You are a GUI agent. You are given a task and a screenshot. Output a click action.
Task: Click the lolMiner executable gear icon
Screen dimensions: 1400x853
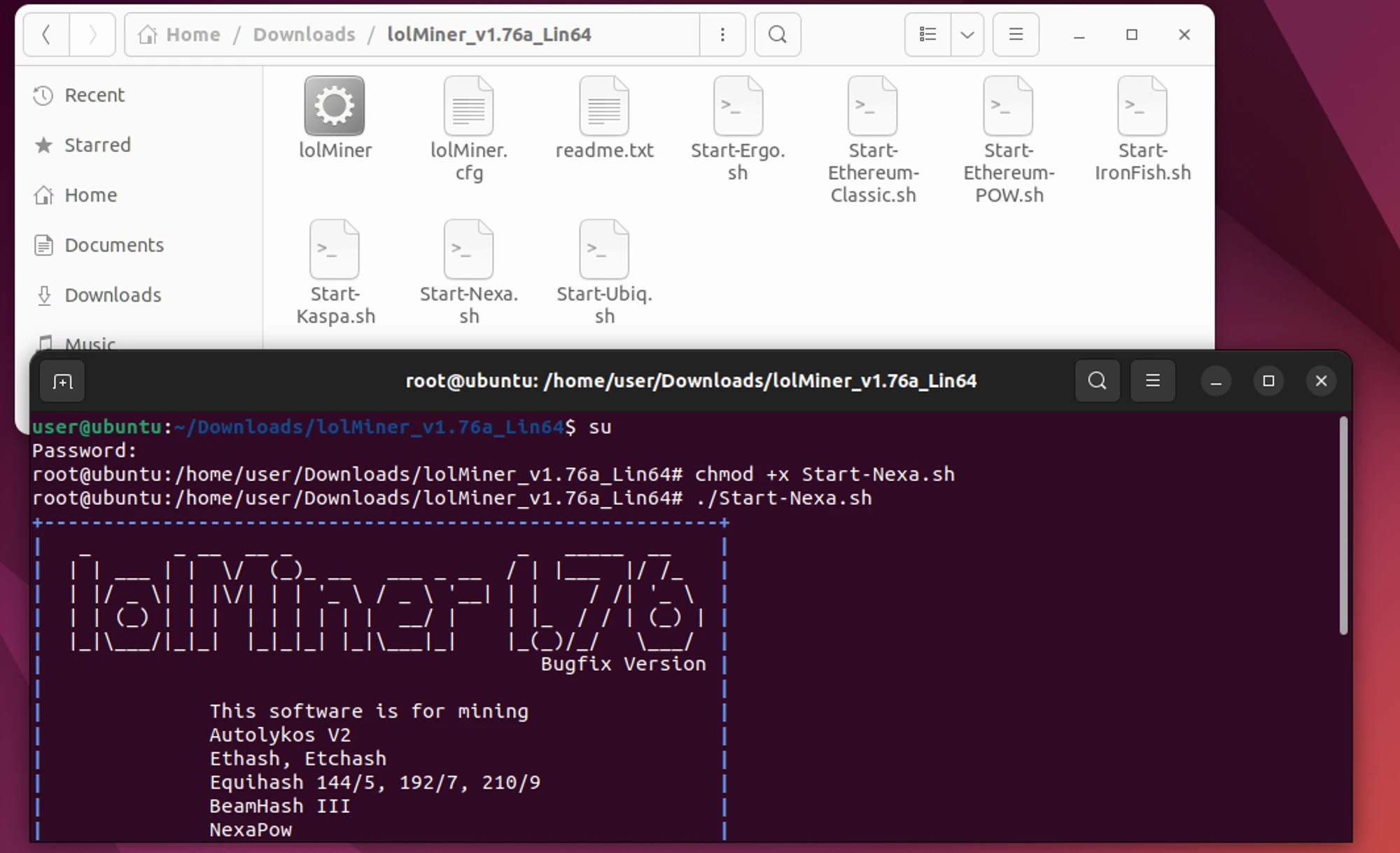[x=334, y=106]
